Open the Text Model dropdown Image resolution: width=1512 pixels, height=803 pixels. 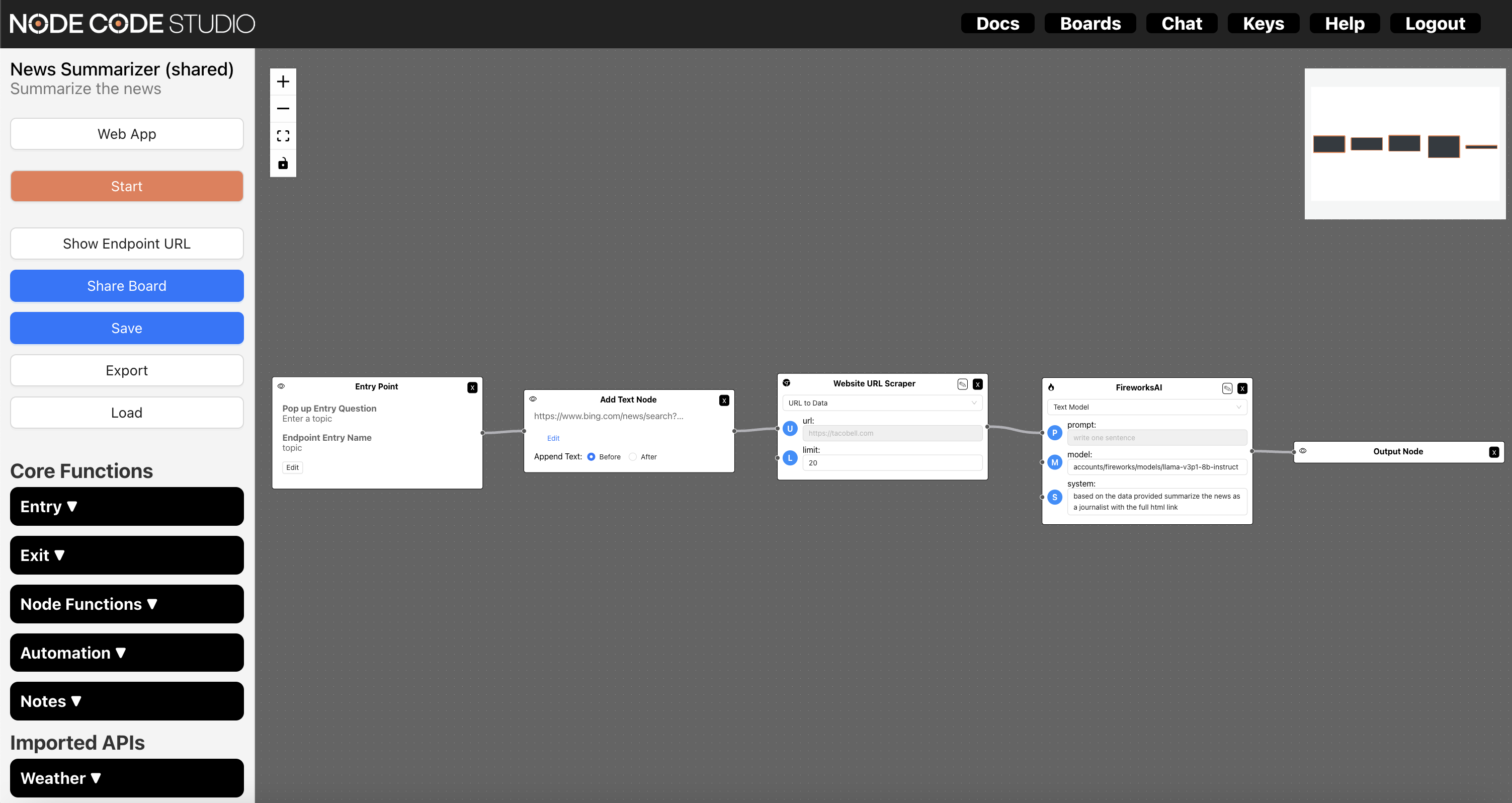coord(1146,407)
